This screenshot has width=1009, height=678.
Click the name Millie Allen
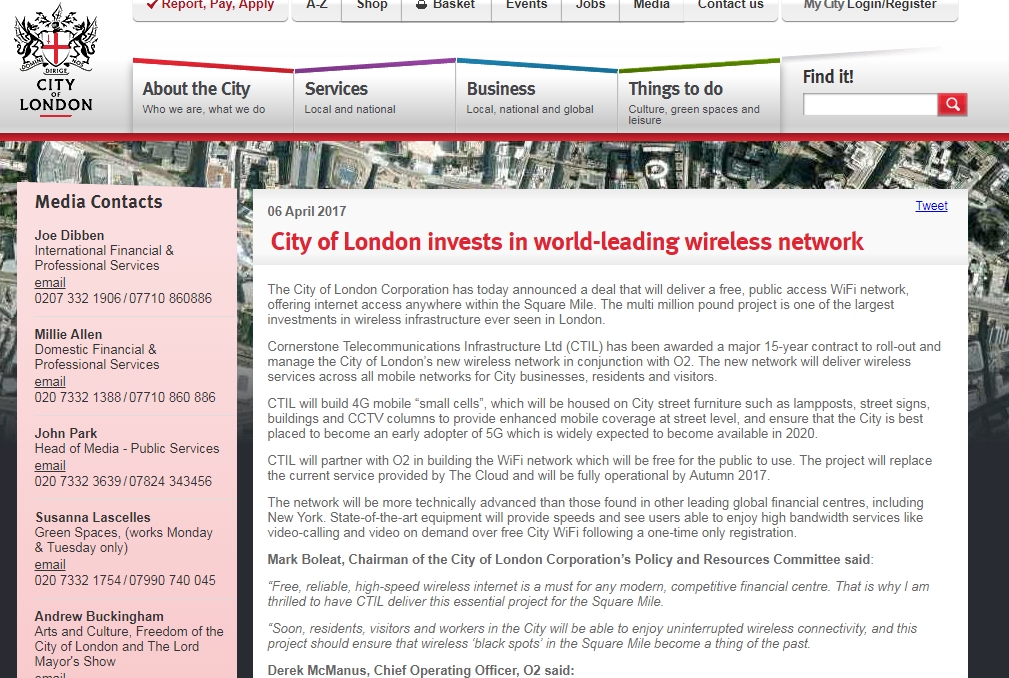tap(68, 334)
